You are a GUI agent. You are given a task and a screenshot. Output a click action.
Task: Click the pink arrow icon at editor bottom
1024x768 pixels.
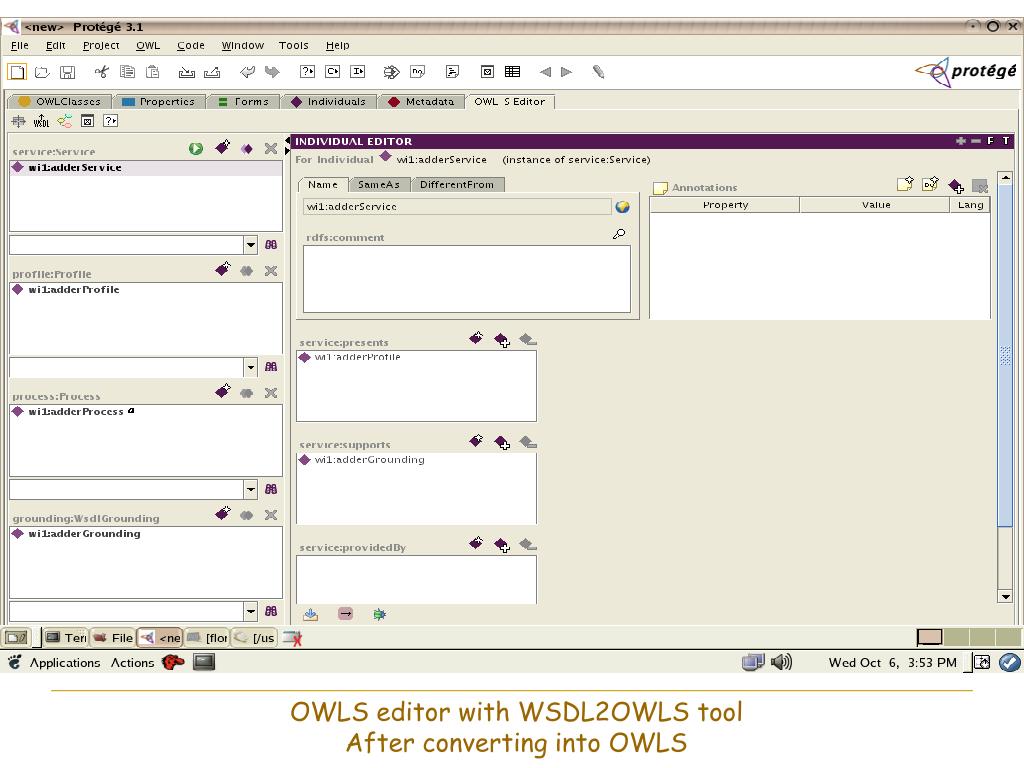345,614
